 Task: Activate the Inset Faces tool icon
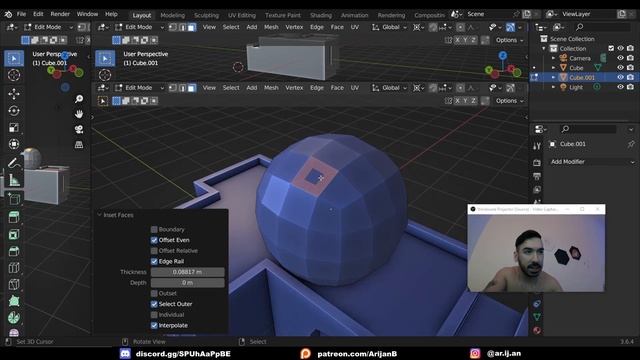tap(14, 234)
